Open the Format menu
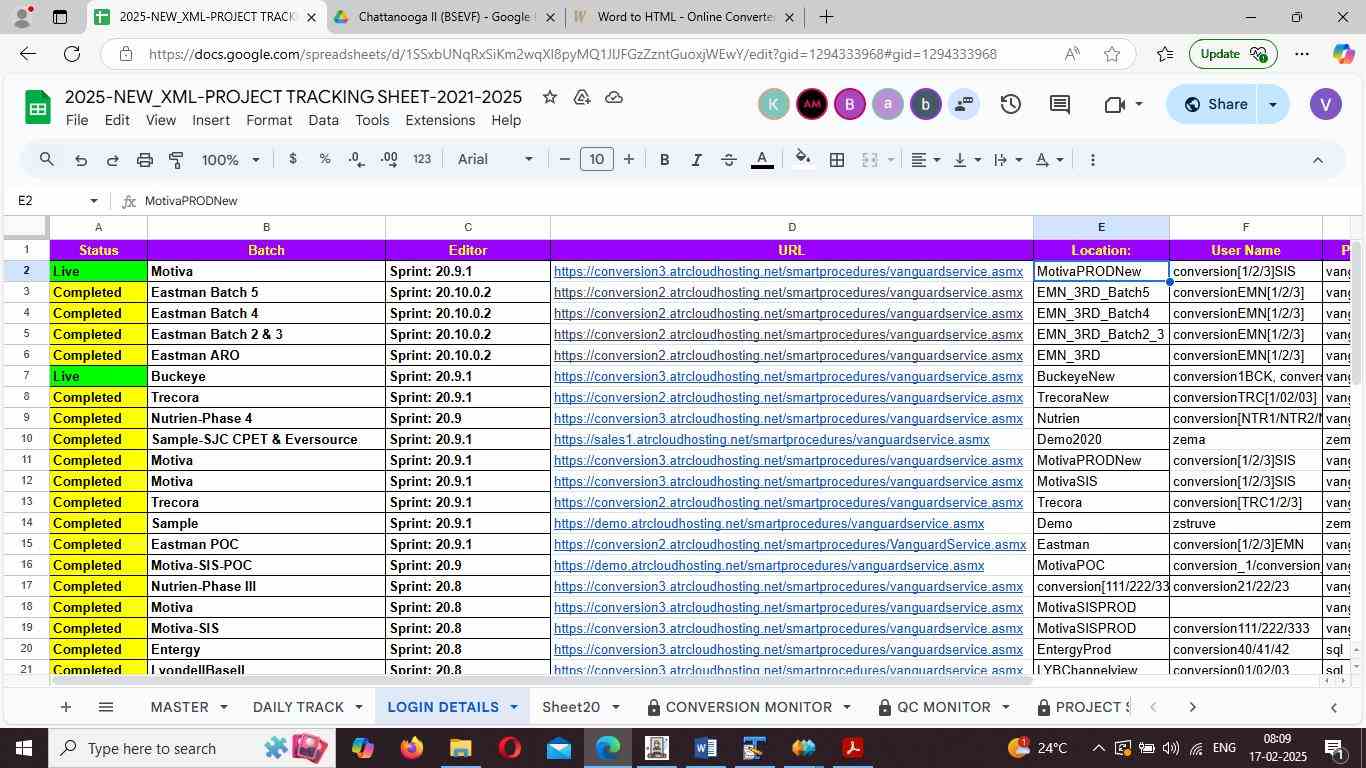Screen dimensions: 1366x768 (x=269, y=120)
